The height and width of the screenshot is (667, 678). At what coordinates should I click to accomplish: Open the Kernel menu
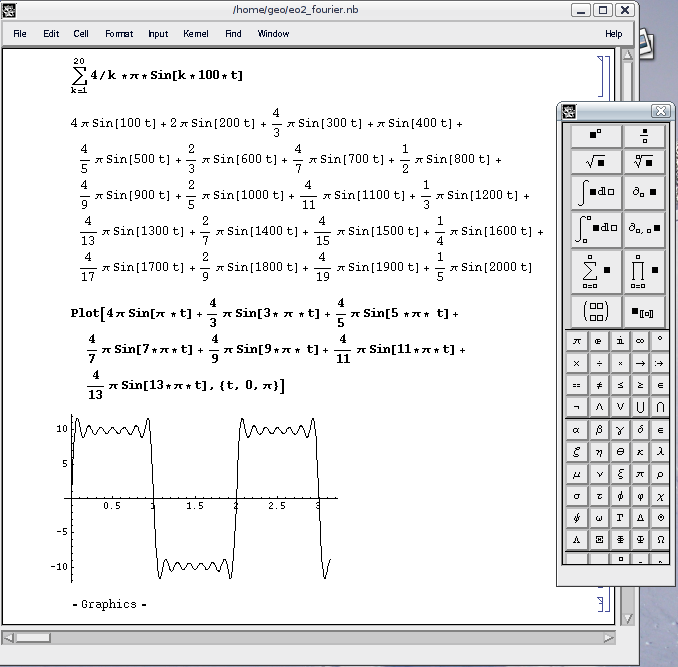[x=196, y=34]
